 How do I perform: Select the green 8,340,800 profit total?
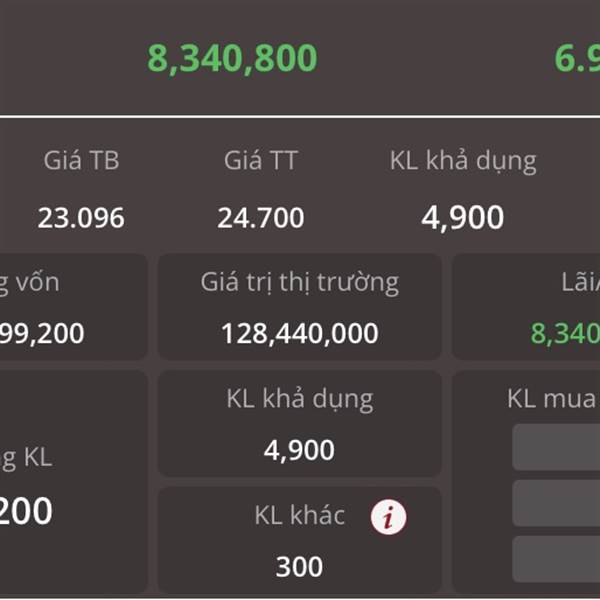[232, 59]
